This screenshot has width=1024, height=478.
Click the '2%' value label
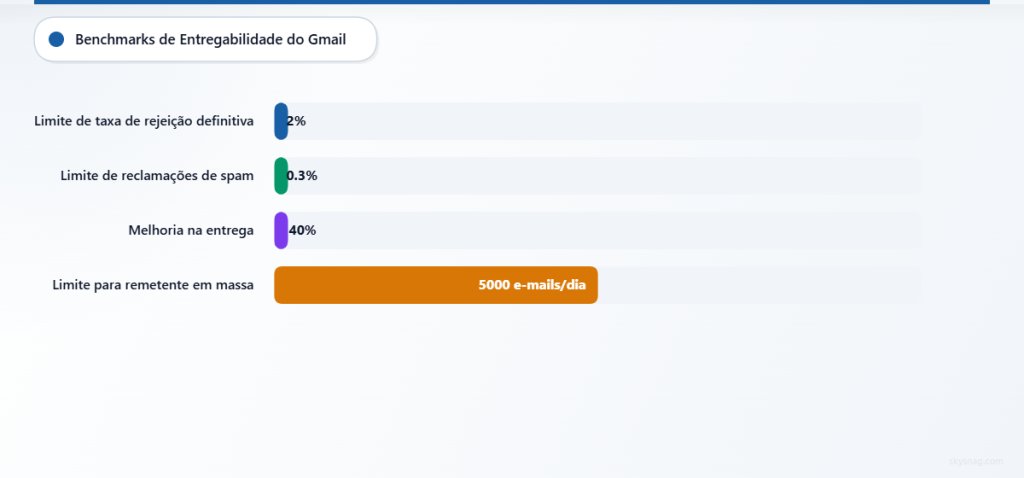(296, 121)
